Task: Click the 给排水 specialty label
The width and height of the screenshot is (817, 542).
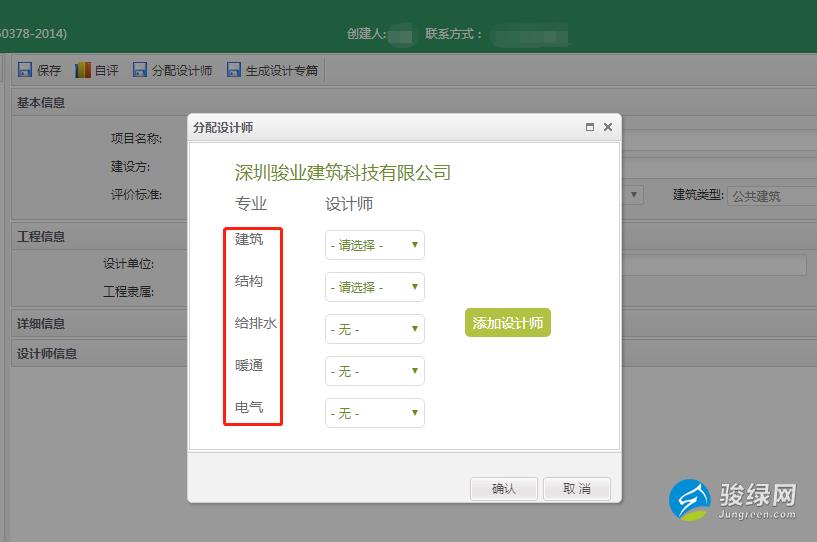Action: coord(256,323)
